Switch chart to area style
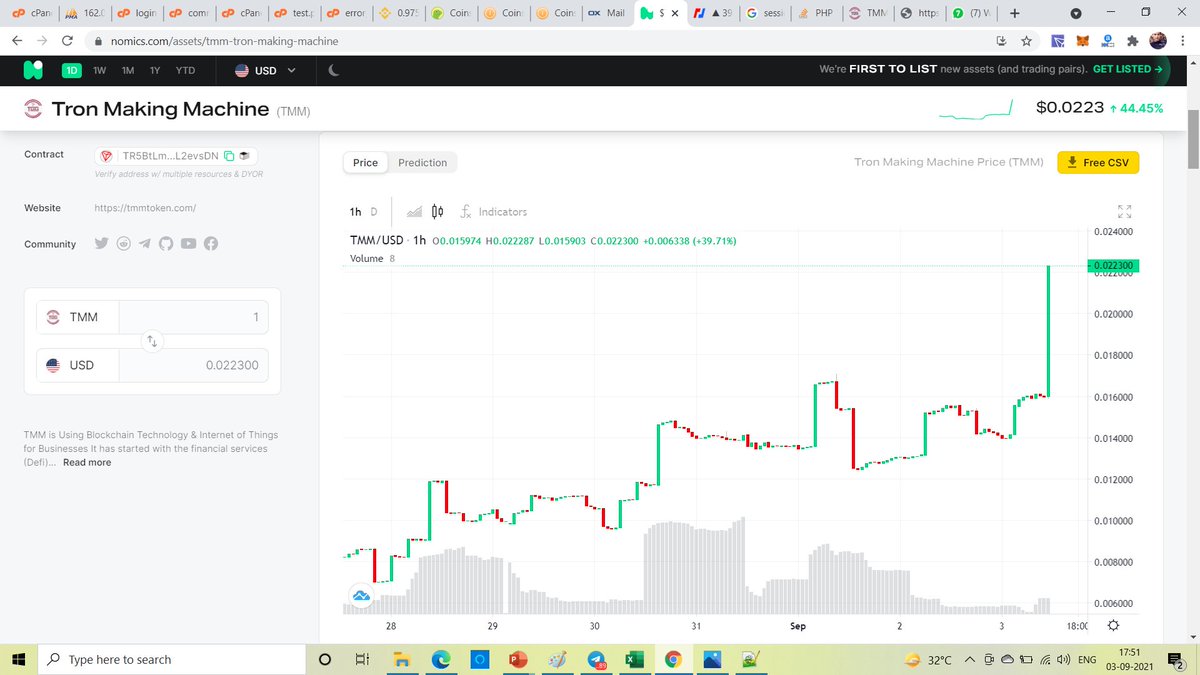Image resolution: width=1200 pixels, height=675 pixels. [x=414, y=211]
